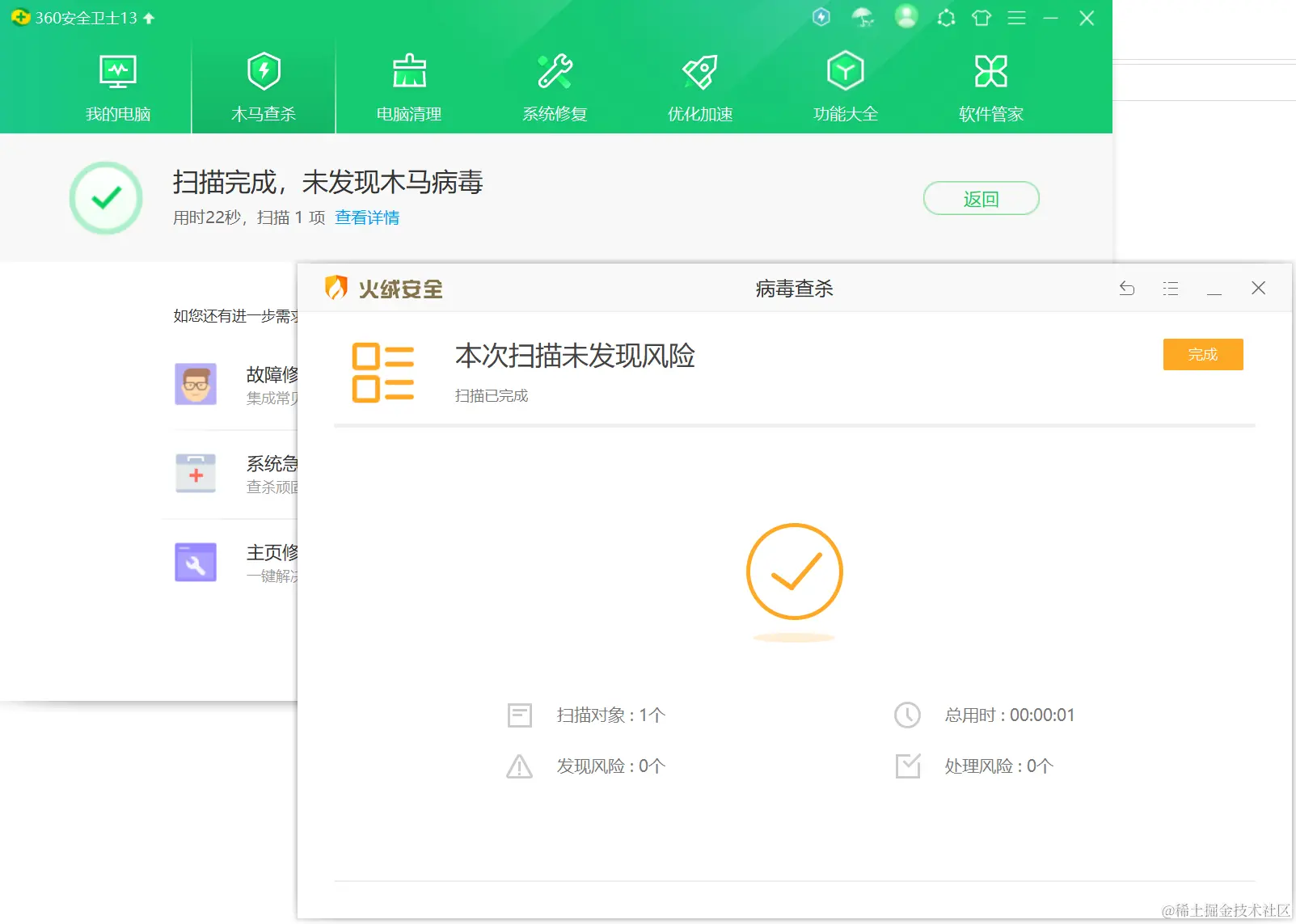The width and height of the screenshot is (1296, 924).
Task: Open user account avatar in 360 title bar
Action: tap(906, 16)
